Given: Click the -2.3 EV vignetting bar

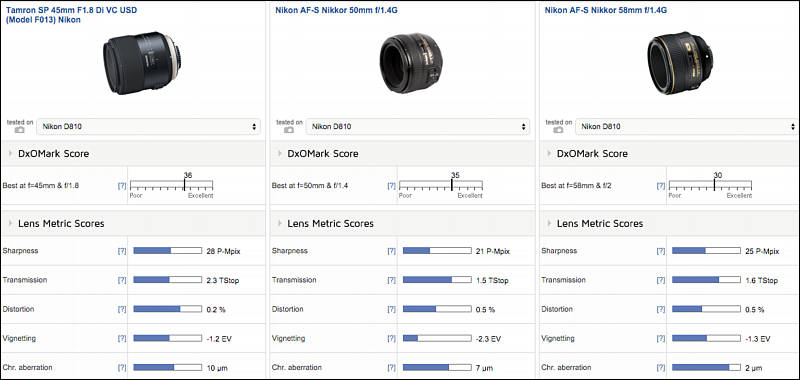Looking at the screenshot, I should (x=437, y=338).
